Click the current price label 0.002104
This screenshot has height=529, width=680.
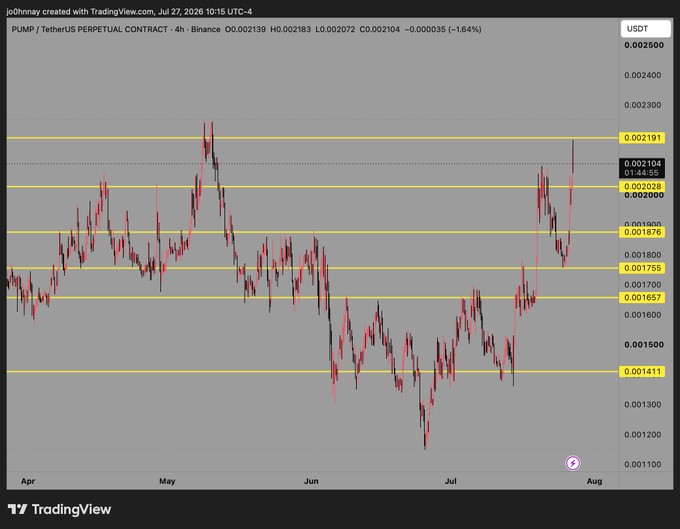tap(642, 168)
